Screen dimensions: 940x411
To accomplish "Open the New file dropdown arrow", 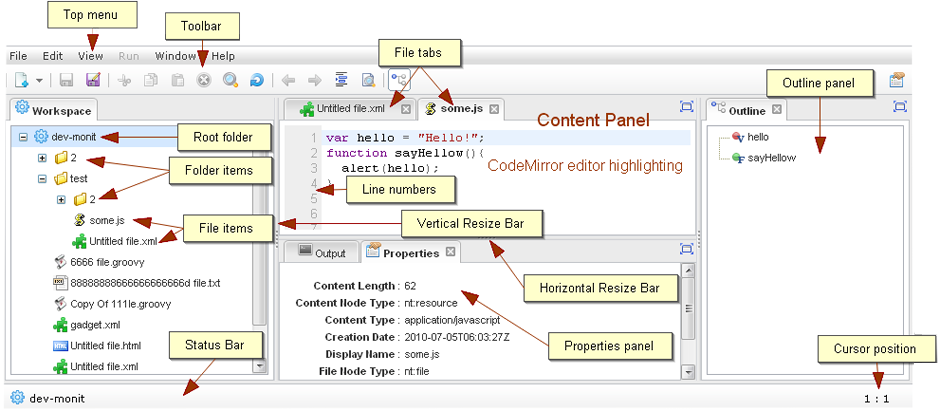I will pos(39,80).
